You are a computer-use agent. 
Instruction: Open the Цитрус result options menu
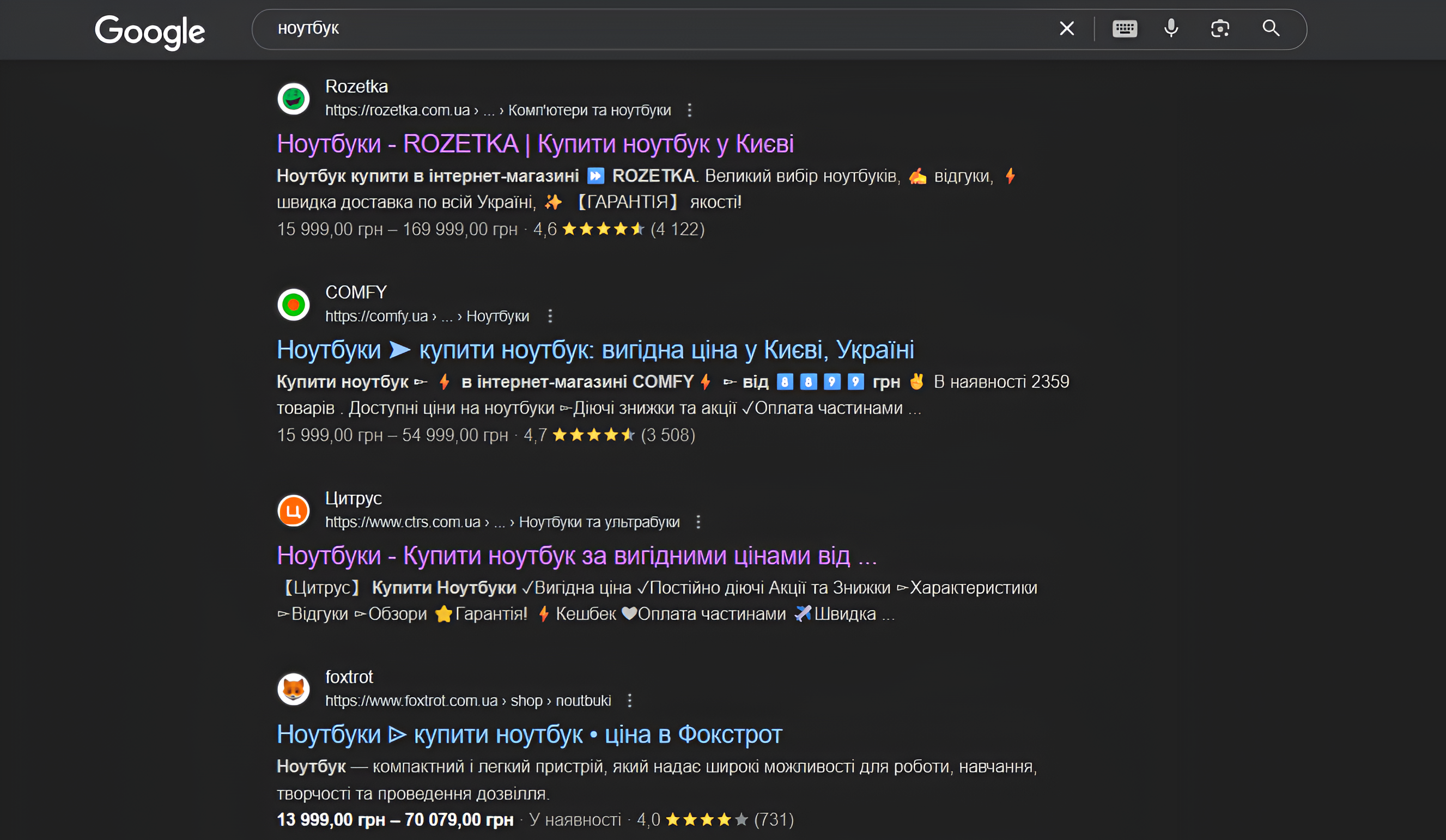coord(698,522)
